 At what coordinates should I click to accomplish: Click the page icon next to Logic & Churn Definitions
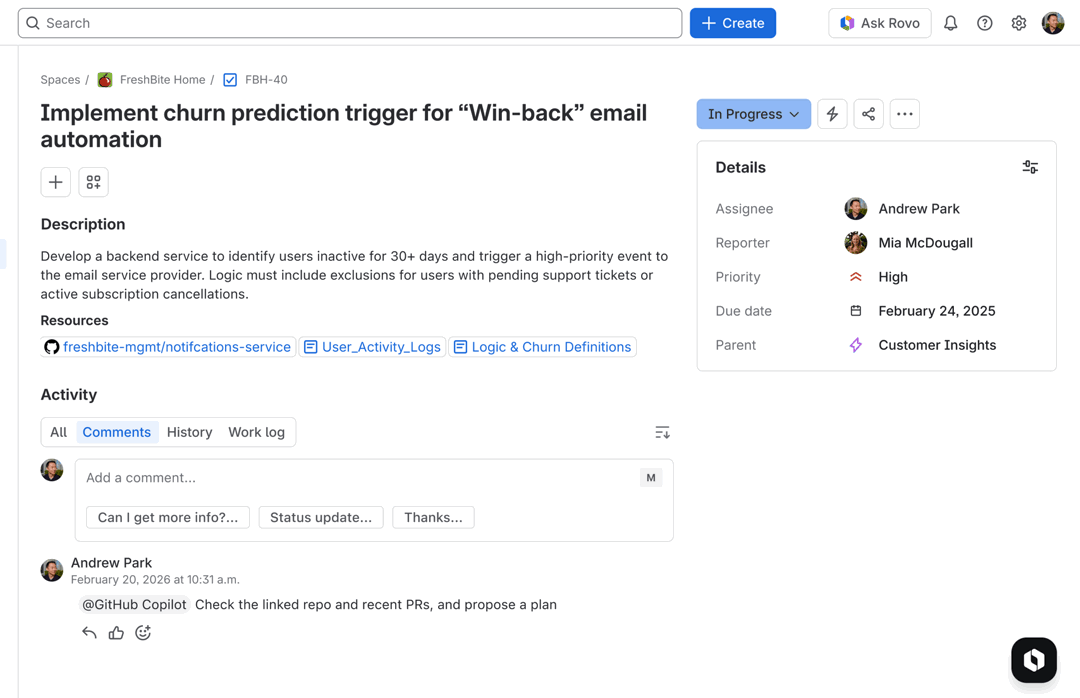point(460,347)
